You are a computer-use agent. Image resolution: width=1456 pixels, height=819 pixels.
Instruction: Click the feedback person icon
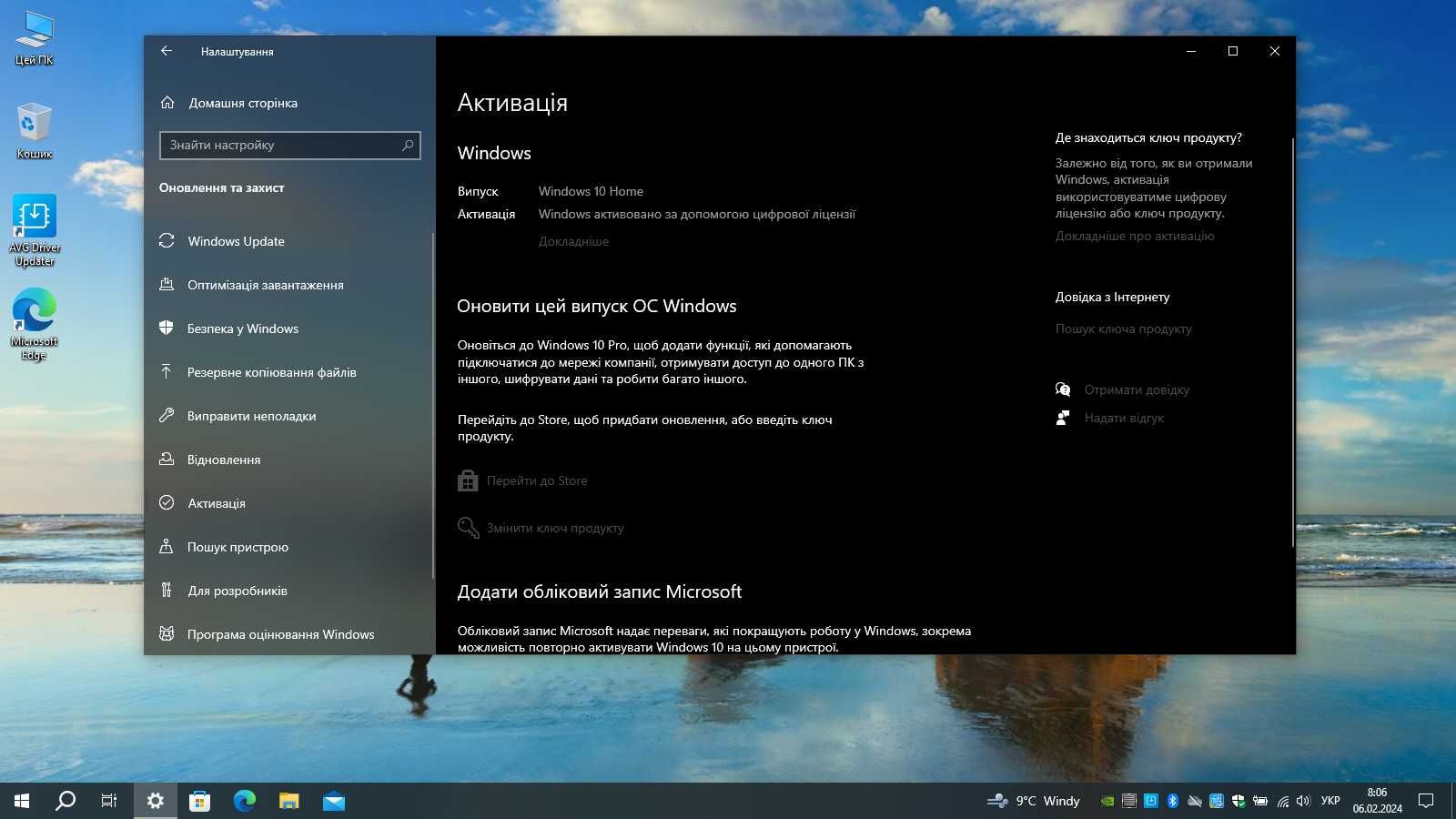point(1063,418)
